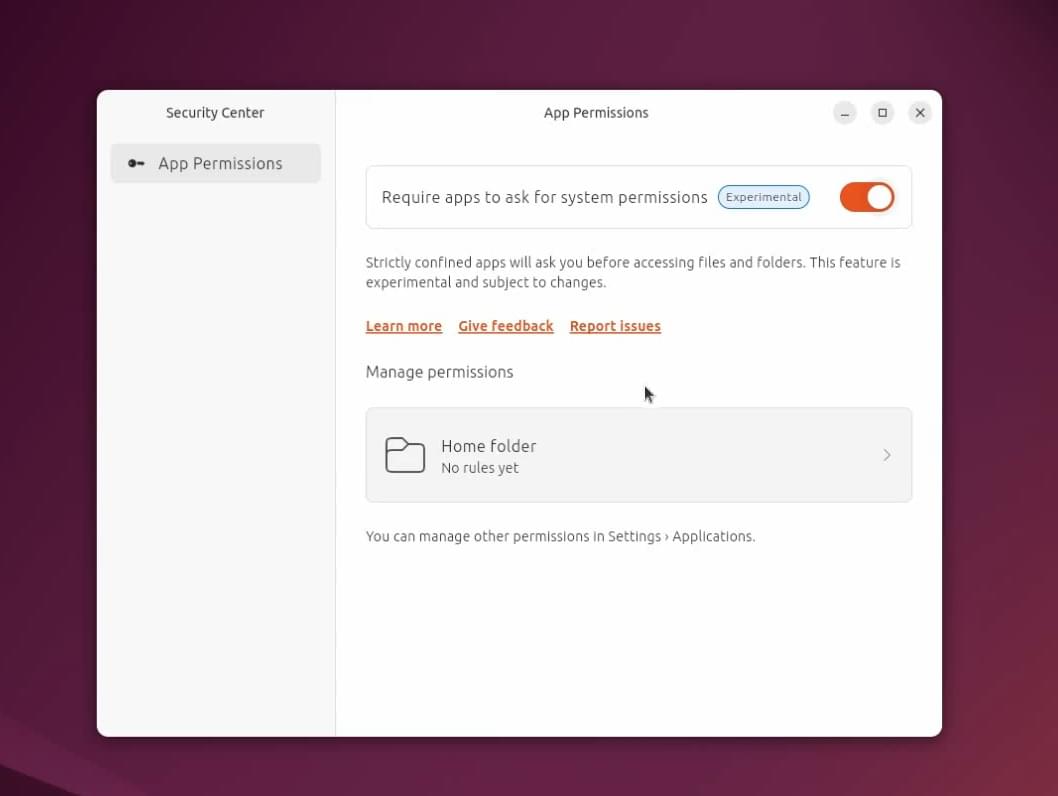Toggle the system permissions requirement switch
Image resolution: width=1058 pixels, height=796 pixels.
tap(866, 197)
